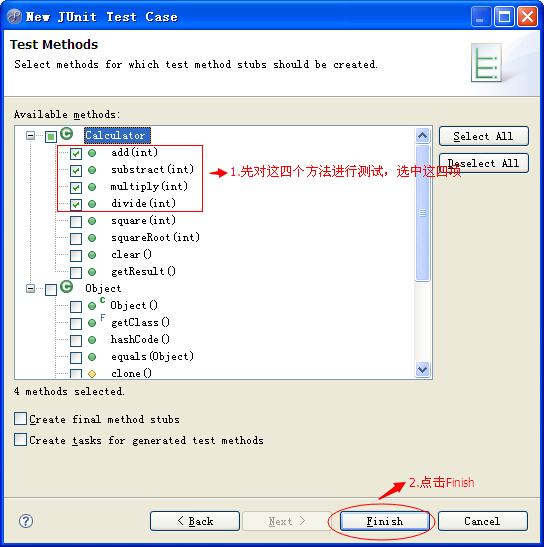Check the equals(Object) method checkbox
Screen dimensions: 544x547
point(76,358)
